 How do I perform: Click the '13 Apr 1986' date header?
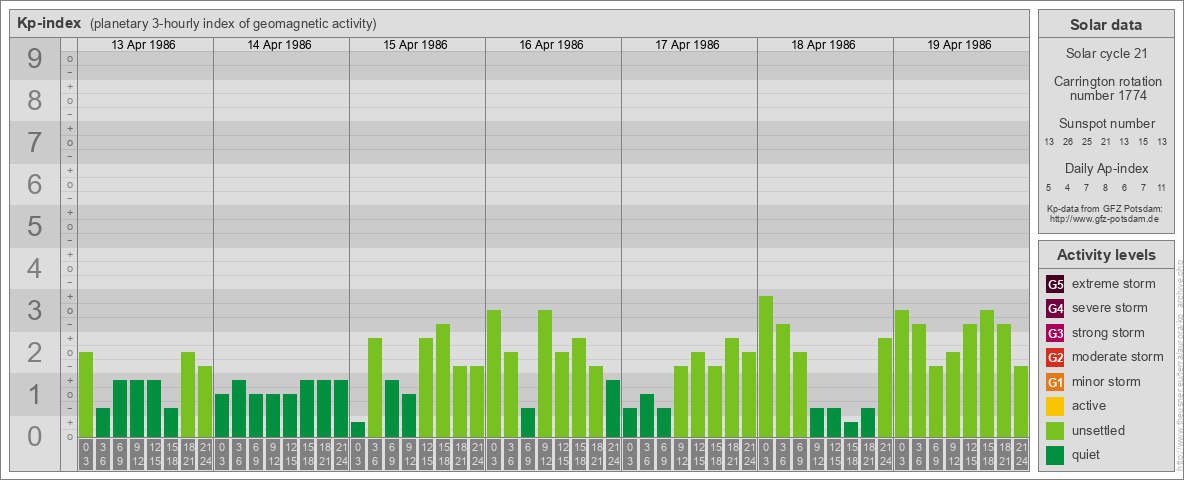point(143,45)
